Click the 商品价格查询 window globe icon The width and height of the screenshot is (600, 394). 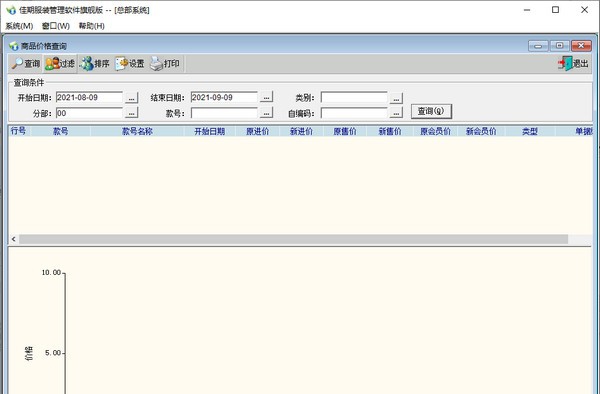(x=14, y=46)
